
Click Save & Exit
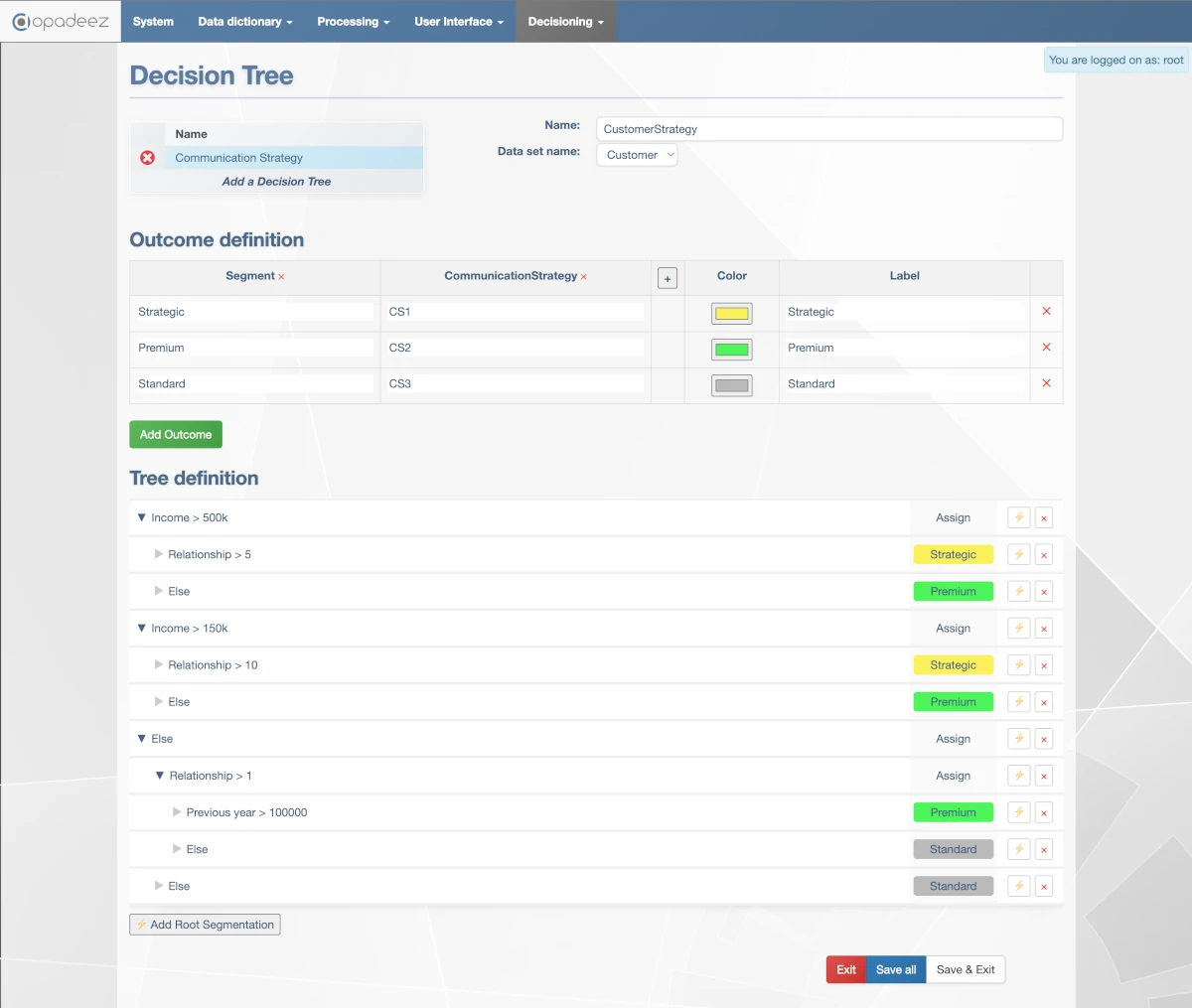(x=965, y=969)
